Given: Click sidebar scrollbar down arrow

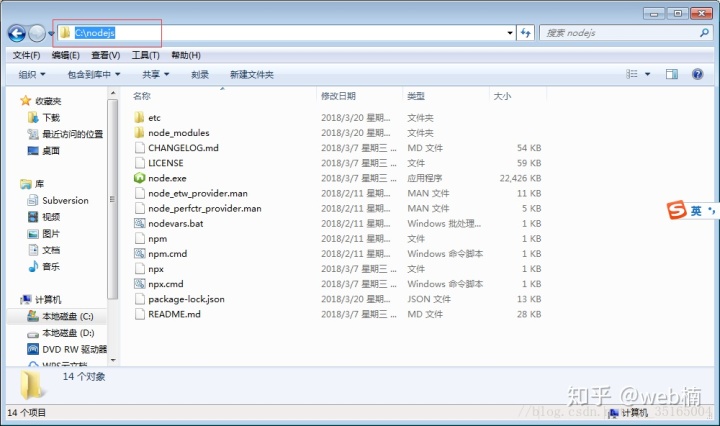Looking at the screenshot, I should click(x=113, y=360).
